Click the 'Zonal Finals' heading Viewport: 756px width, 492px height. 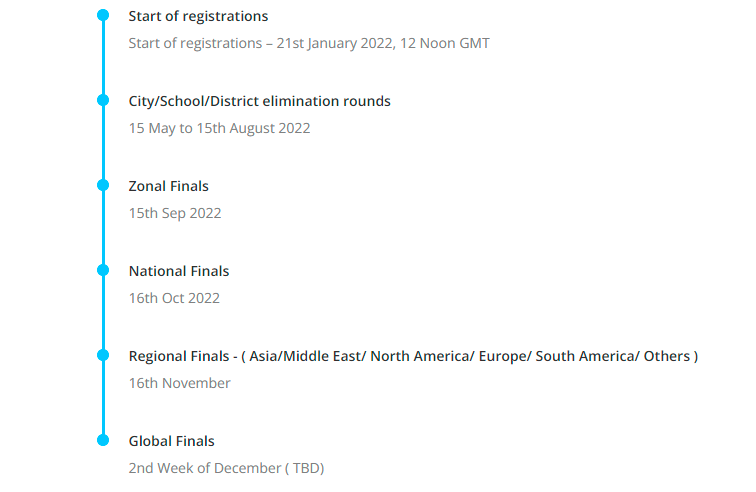[x=168, y=186]
